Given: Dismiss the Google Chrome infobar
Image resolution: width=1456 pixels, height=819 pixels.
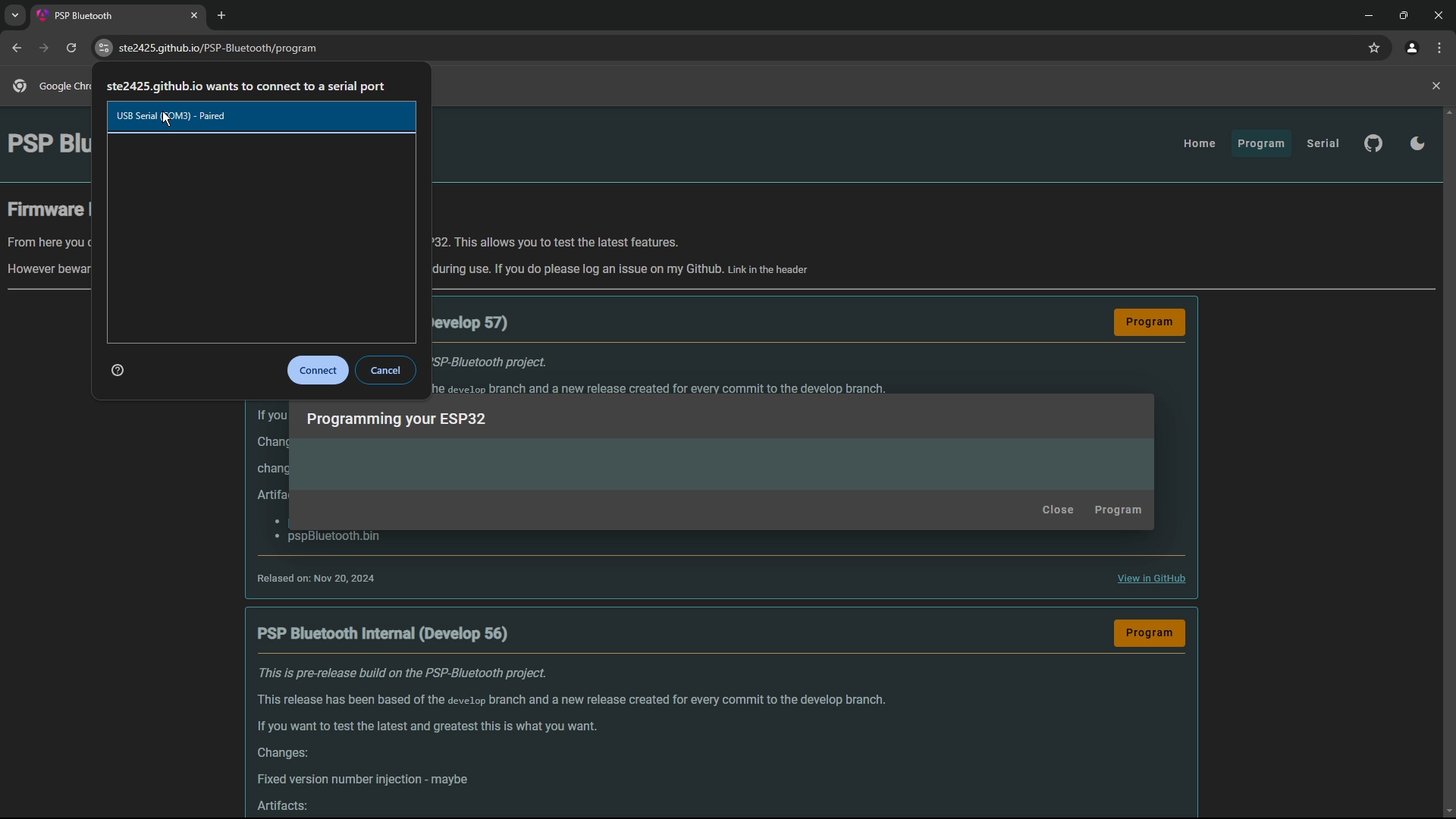Looking at the screenshot, I should click(x=1436, y=86).
